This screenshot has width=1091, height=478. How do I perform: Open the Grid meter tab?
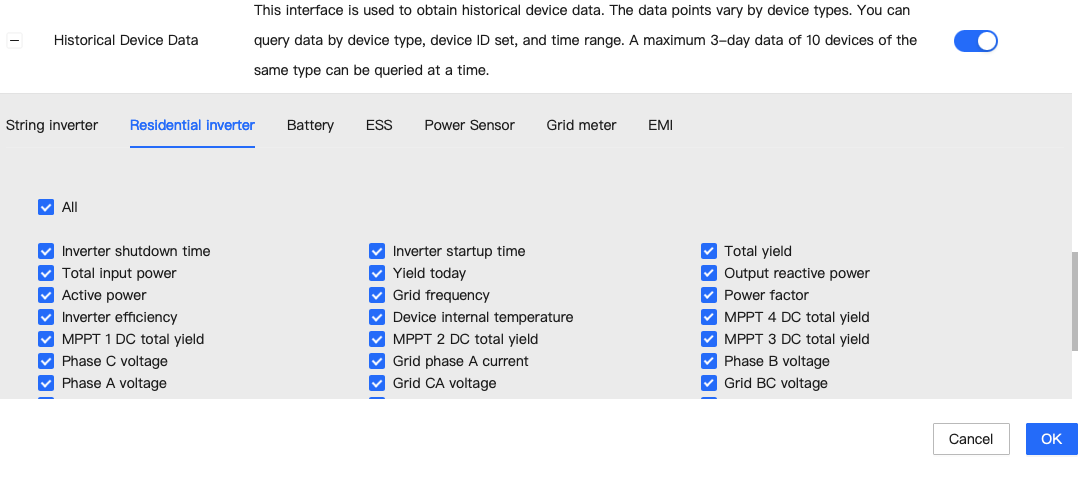point(581,126)
